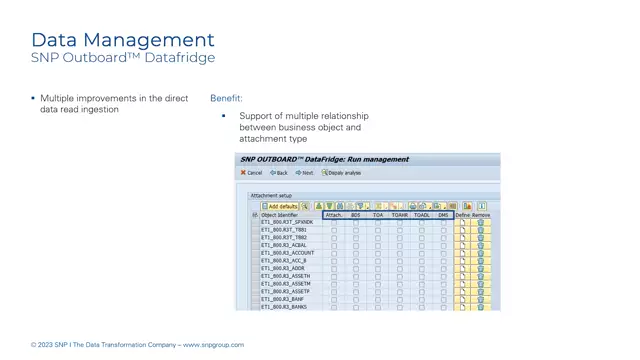
Task: Click the DMS column header
Action: click(x=443, y=215)
